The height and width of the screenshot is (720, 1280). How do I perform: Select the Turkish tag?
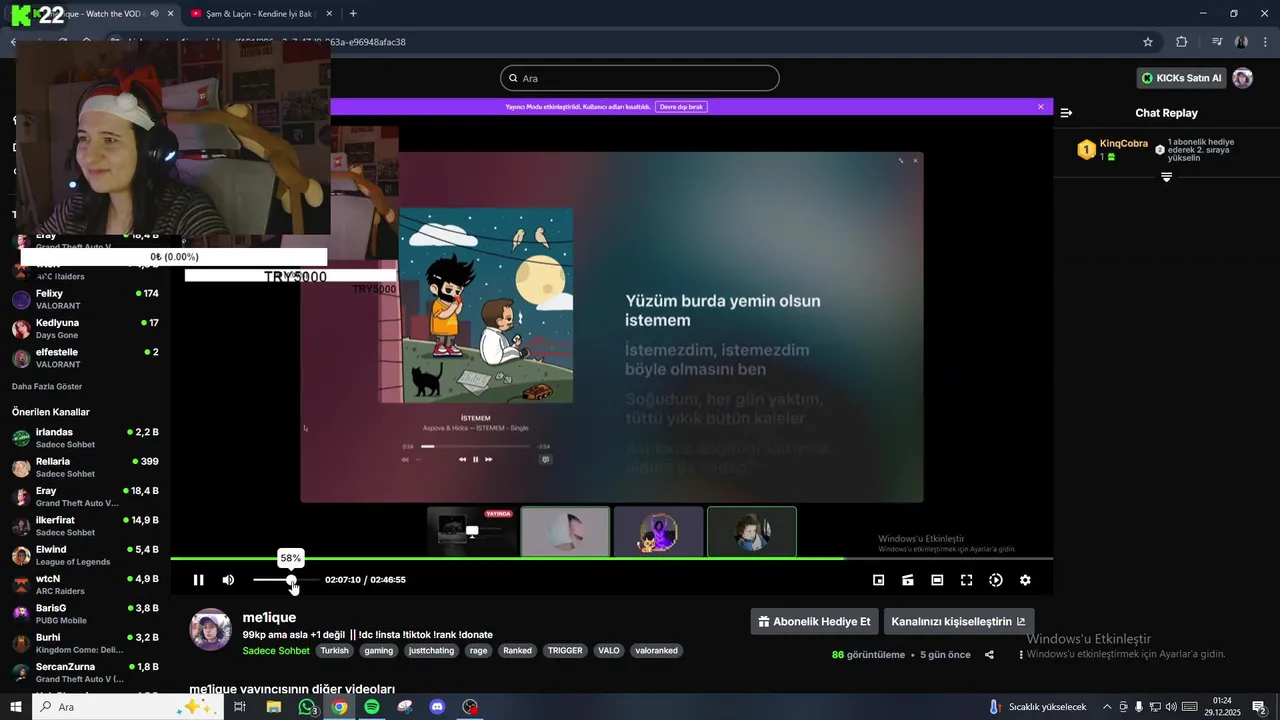click(x=335, y=650)
